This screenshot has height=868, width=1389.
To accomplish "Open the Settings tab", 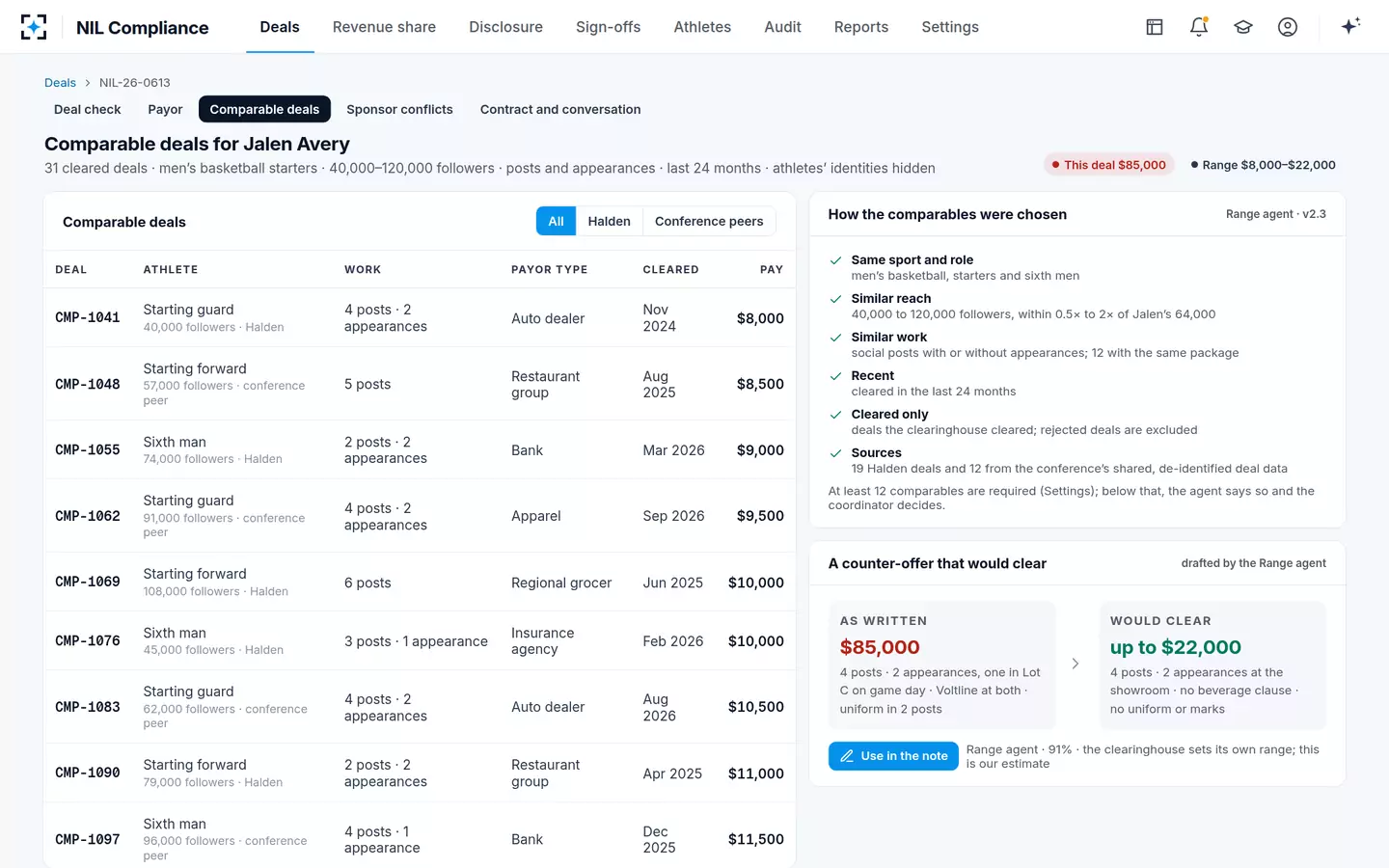I will [950, 27].
